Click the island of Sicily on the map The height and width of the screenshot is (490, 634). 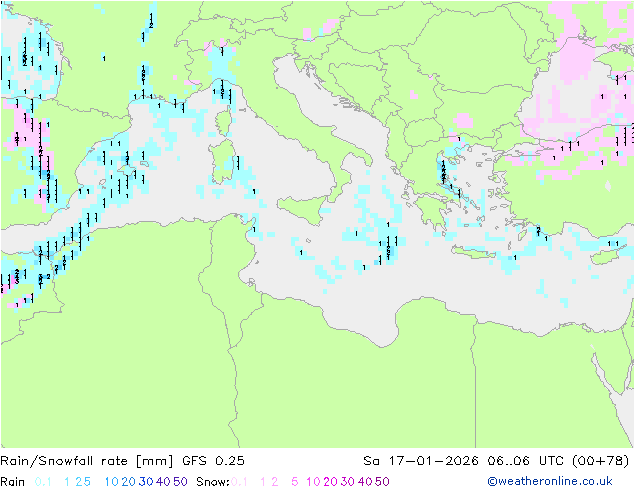click(304, 208)
